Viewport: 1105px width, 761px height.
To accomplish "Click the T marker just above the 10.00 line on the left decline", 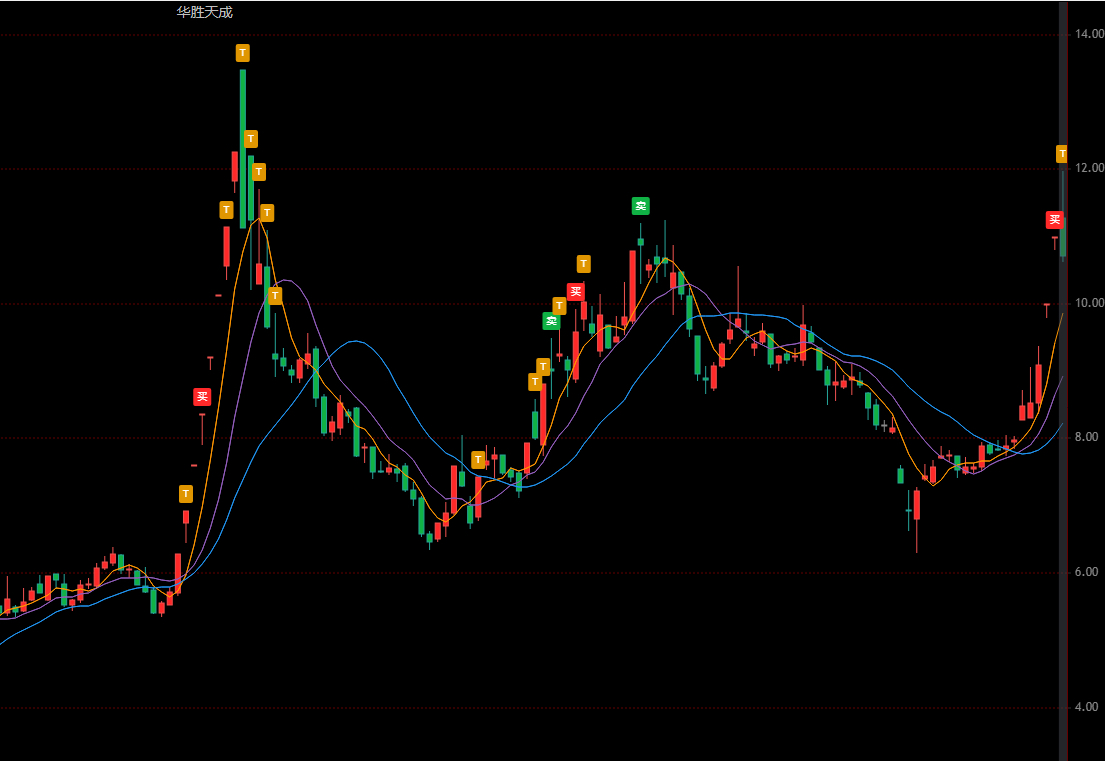I will [276, 296].
